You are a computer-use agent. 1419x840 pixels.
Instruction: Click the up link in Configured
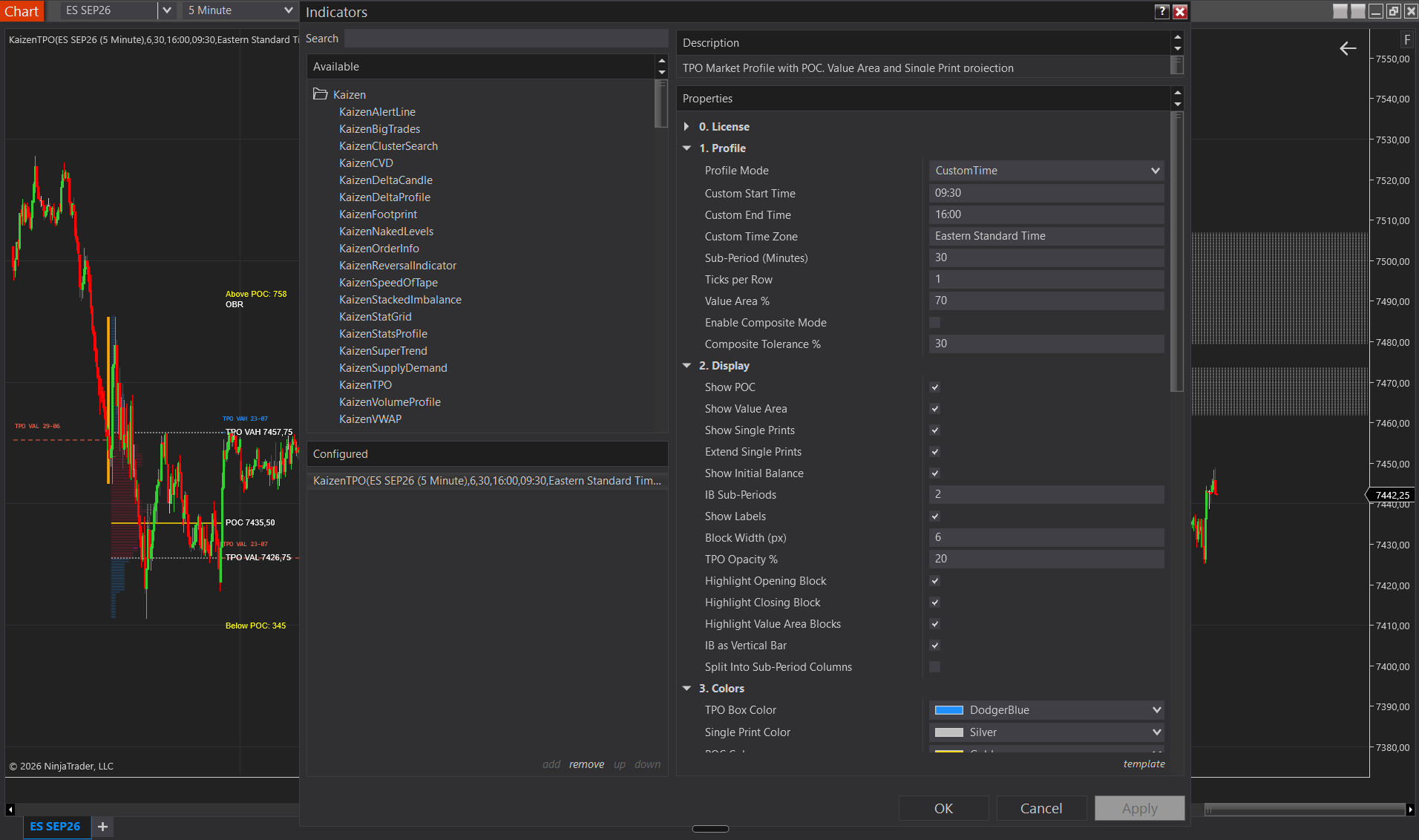click(x=620, y=764)
